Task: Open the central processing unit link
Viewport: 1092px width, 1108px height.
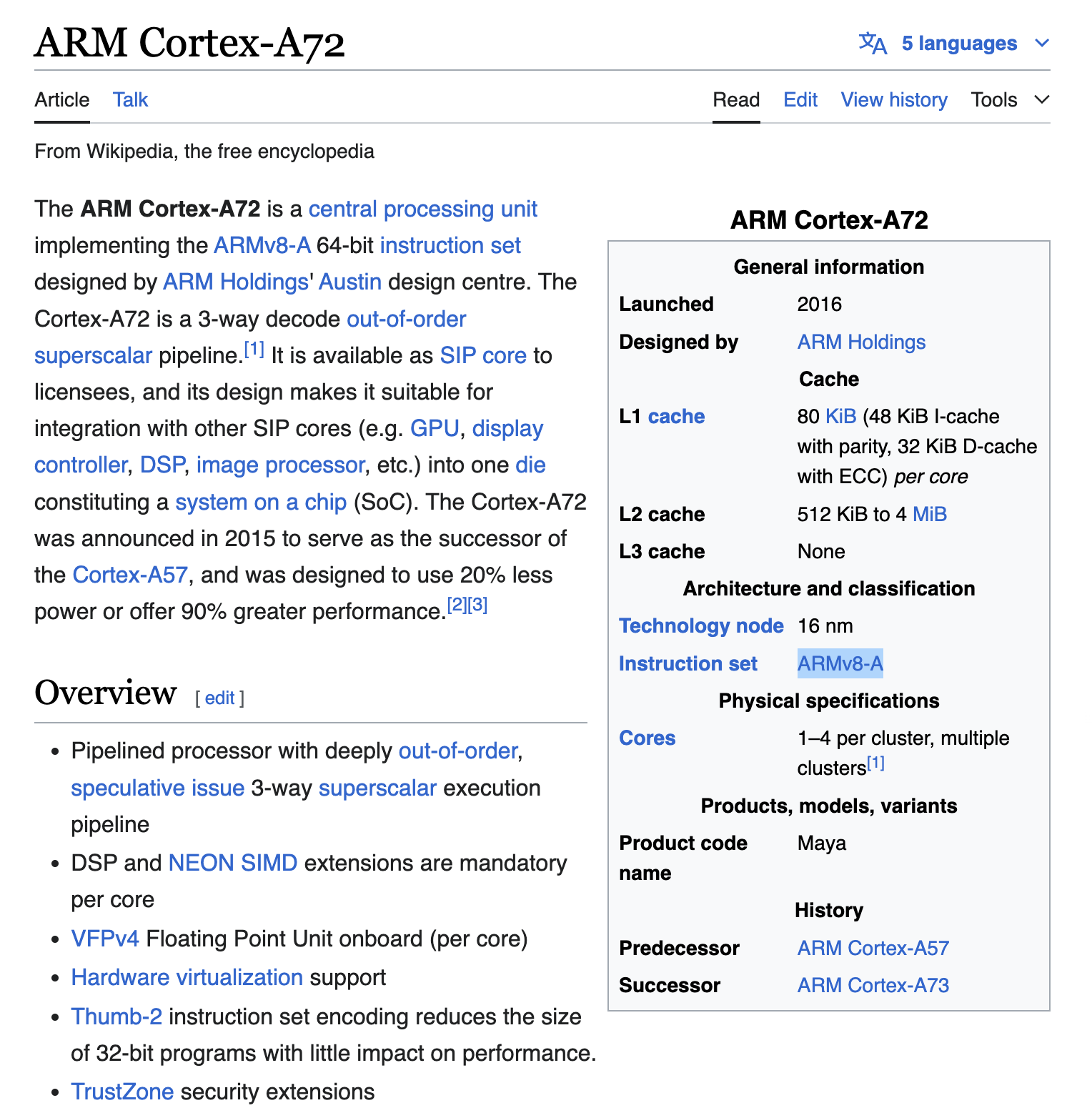Action: pos(422,209)
